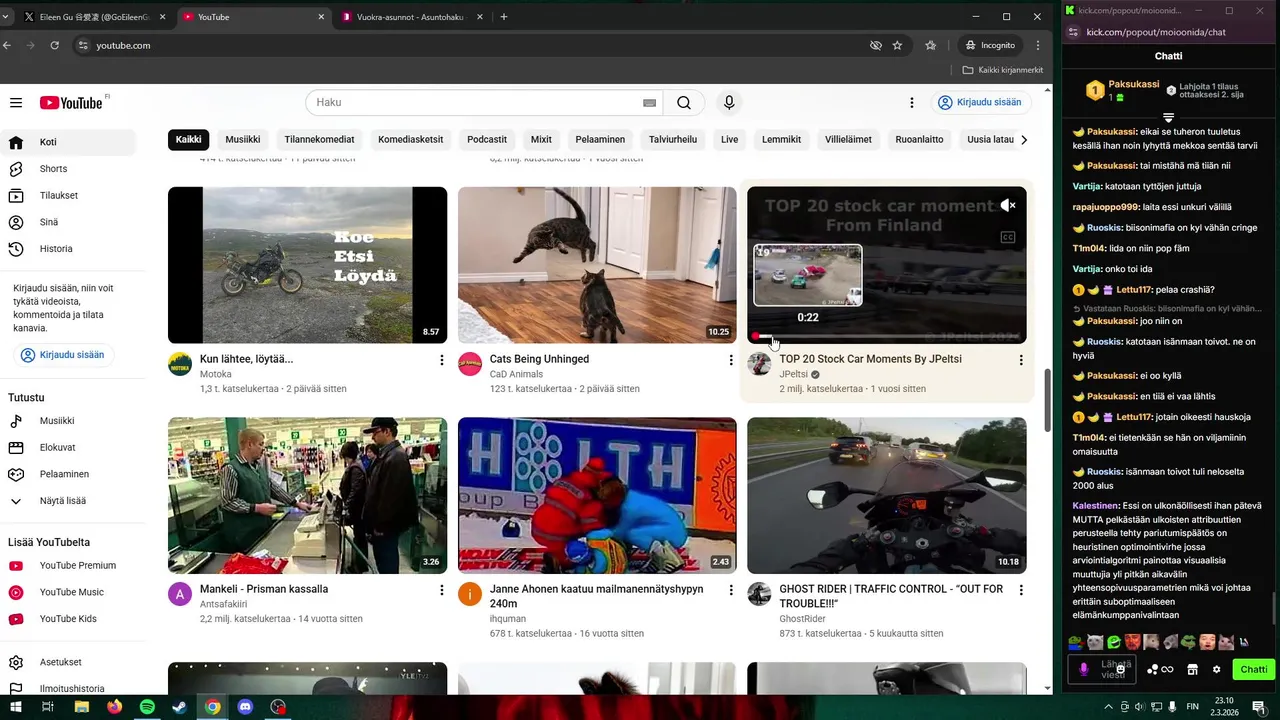The image size is (1280, 720).
Task: Open Tilaukset in the sidebar
Action: (x=68, y=196)
